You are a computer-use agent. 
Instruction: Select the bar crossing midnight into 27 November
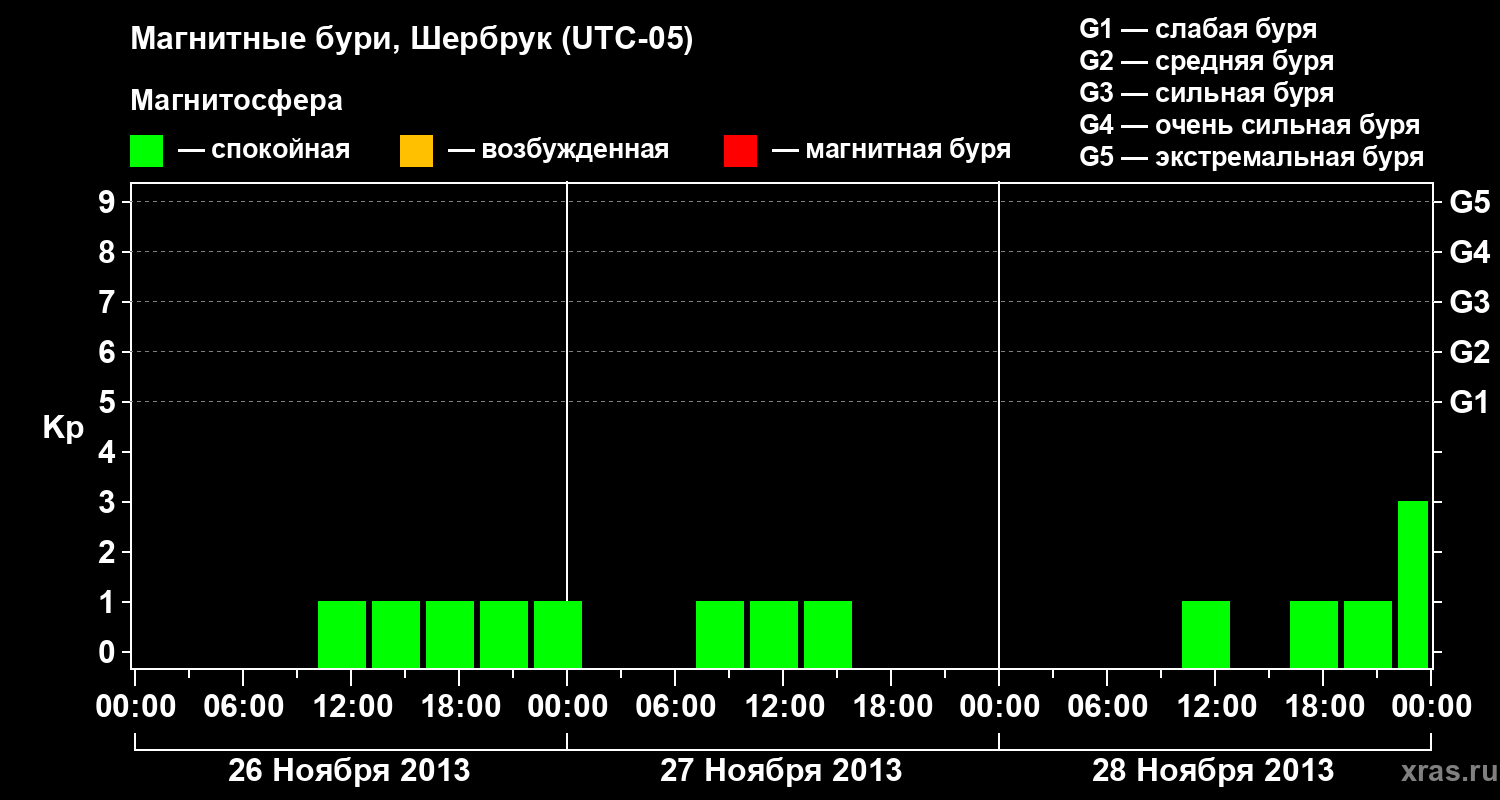click(558, 634)
